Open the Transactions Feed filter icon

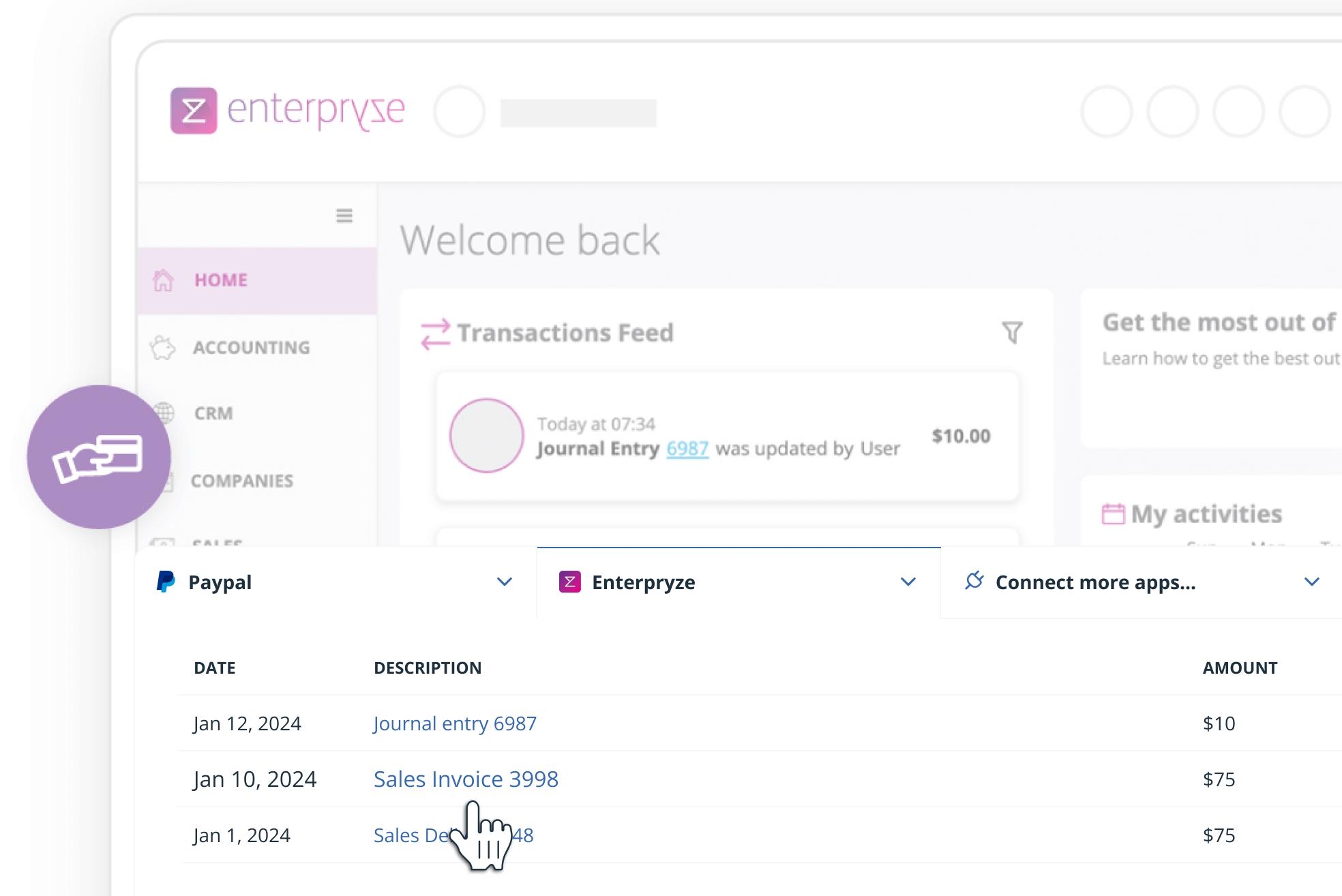tap(1012, 333)
